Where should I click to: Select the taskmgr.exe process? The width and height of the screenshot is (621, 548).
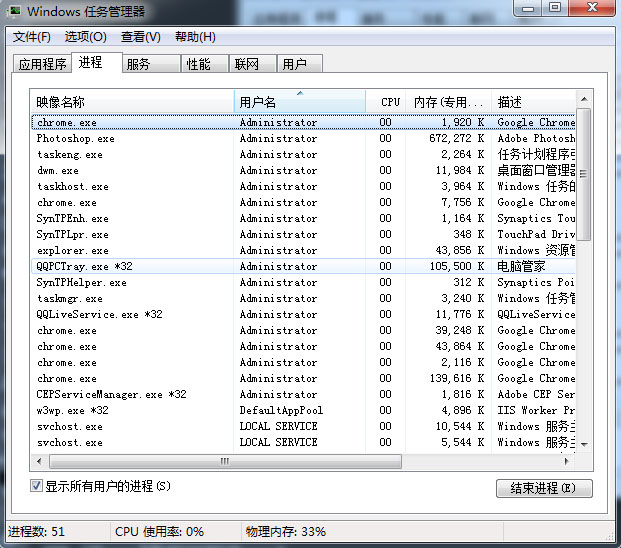pos(303,298)
